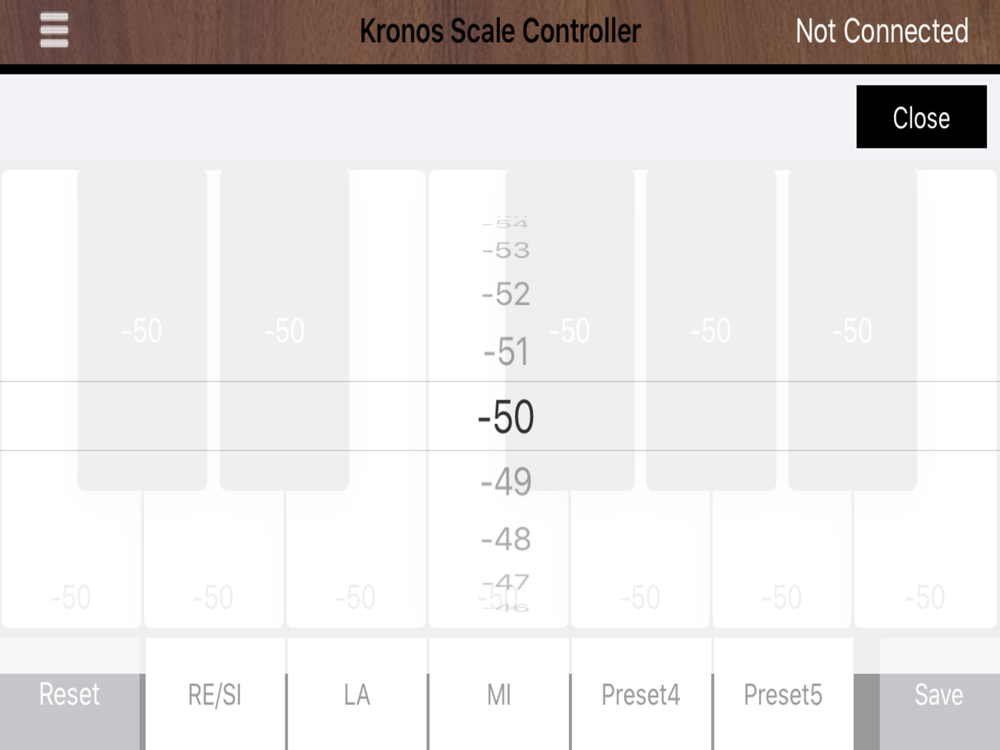1000x750 pixels.
Task: Load the LA preset
Action: click(x=357, y=694)
